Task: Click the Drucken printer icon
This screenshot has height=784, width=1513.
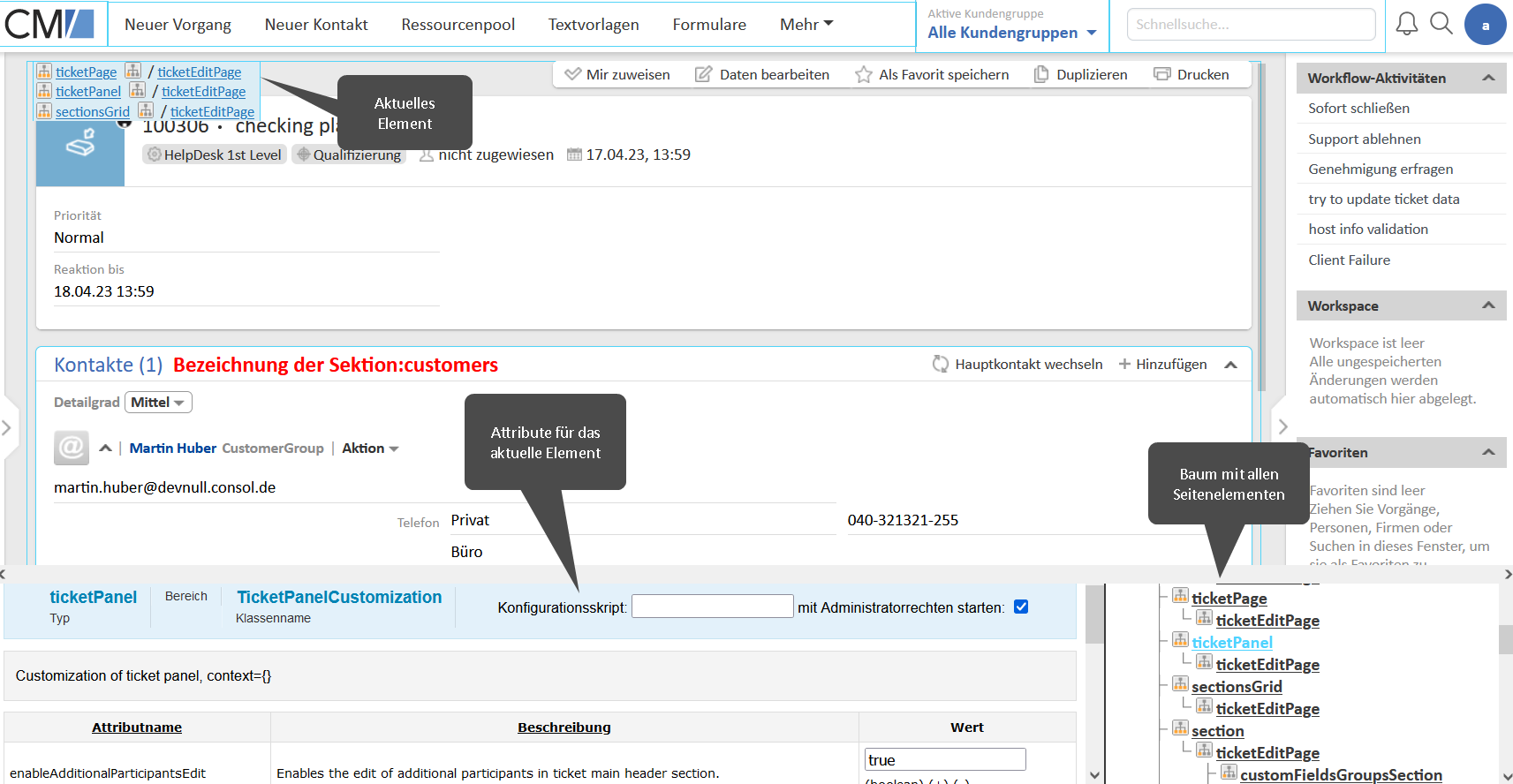Action: click(1161, 74)
